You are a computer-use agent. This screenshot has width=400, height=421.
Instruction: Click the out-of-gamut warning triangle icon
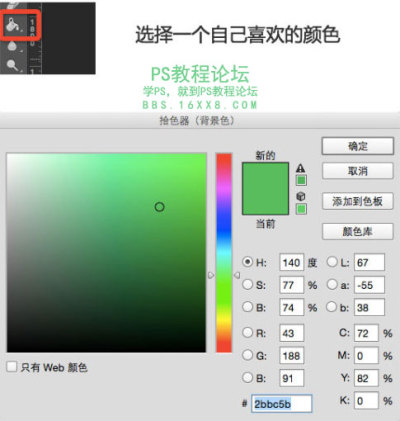(301, 168)
